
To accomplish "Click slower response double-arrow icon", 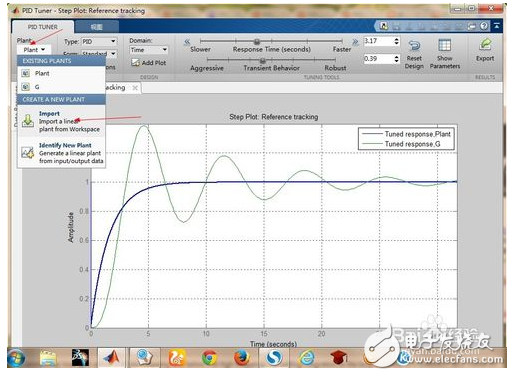I will tap(187, 42).
